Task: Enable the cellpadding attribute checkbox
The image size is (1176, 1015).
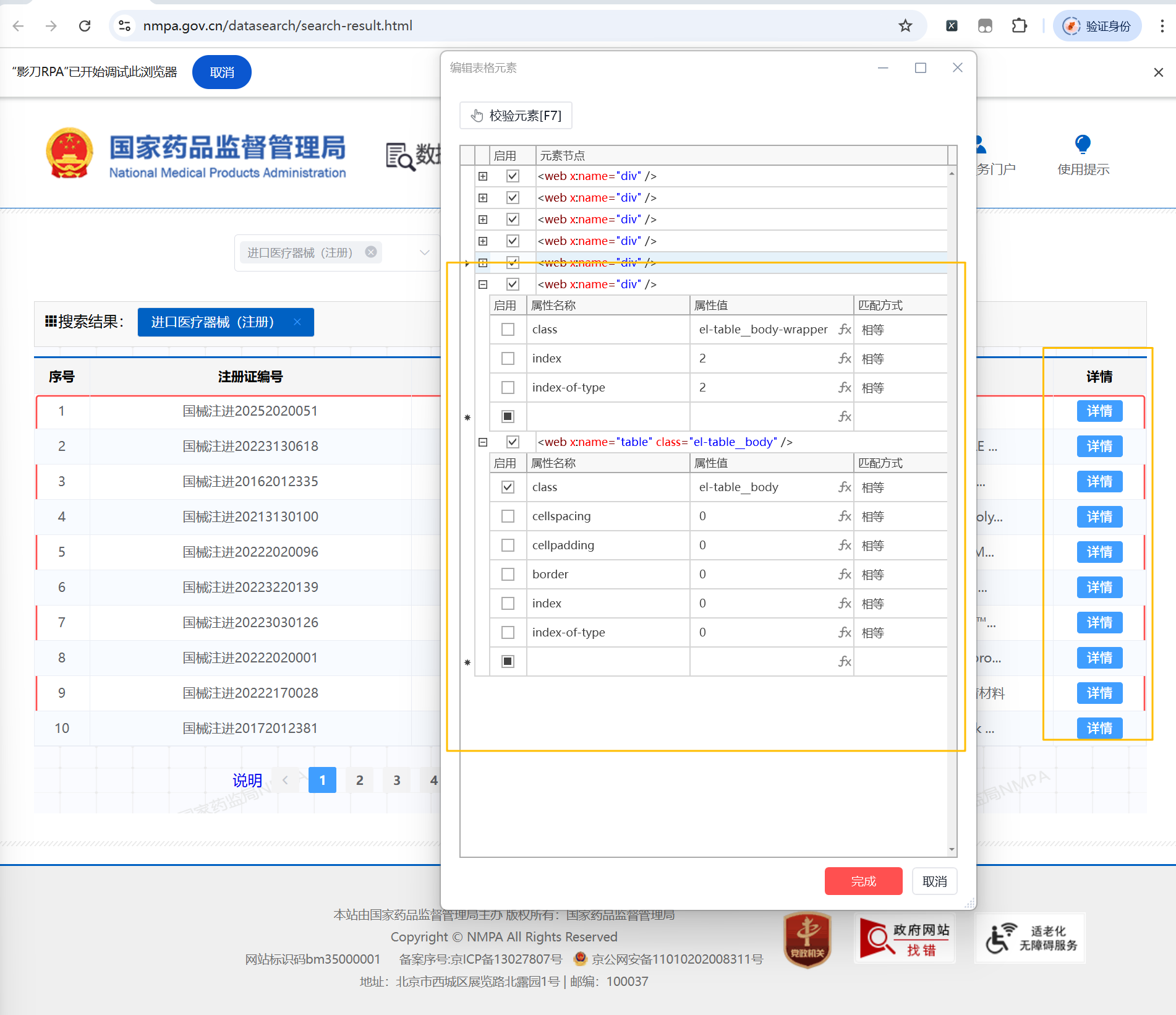Action: tap(508, 546)
